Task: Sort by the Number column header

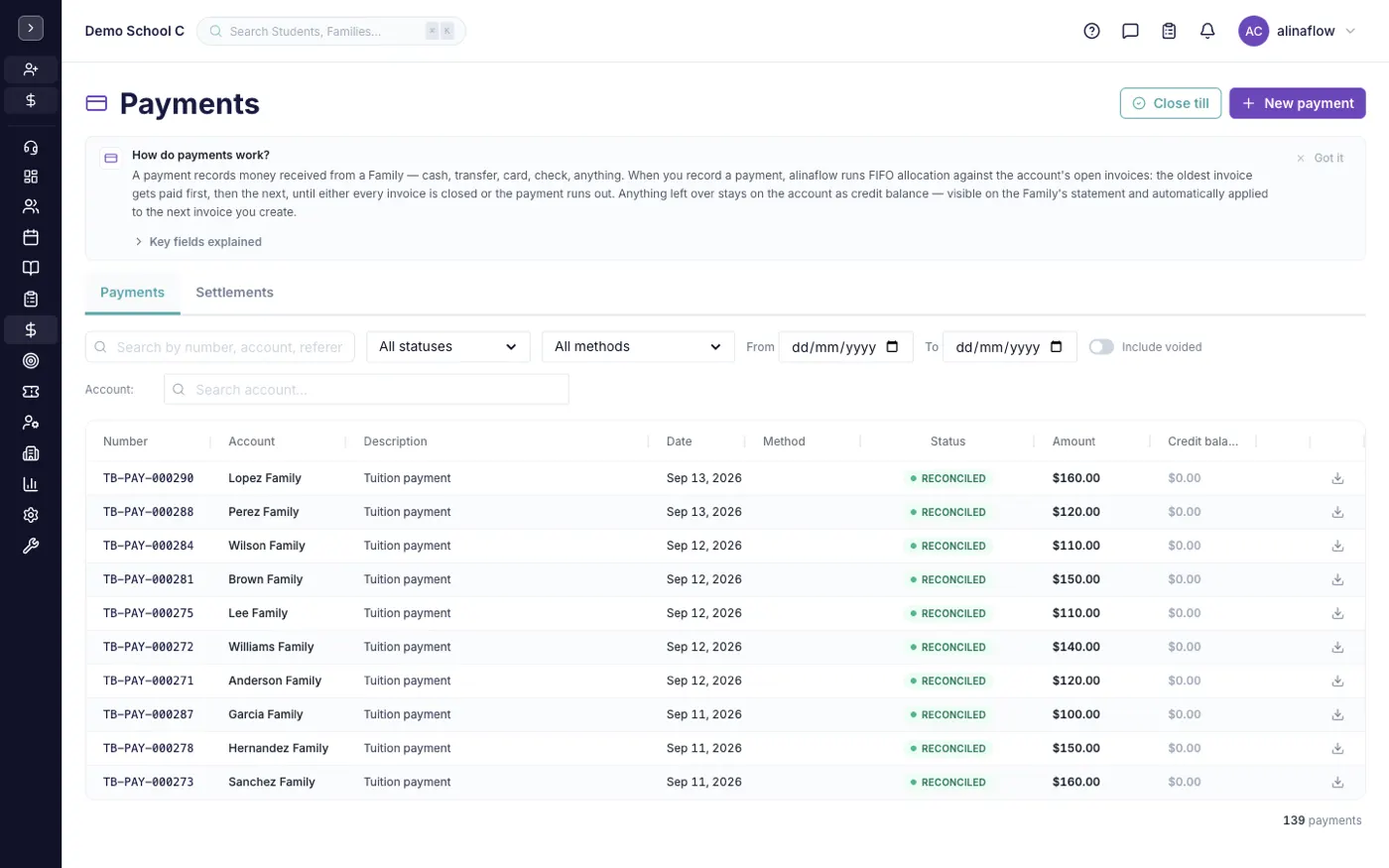Action: point(125,441)
